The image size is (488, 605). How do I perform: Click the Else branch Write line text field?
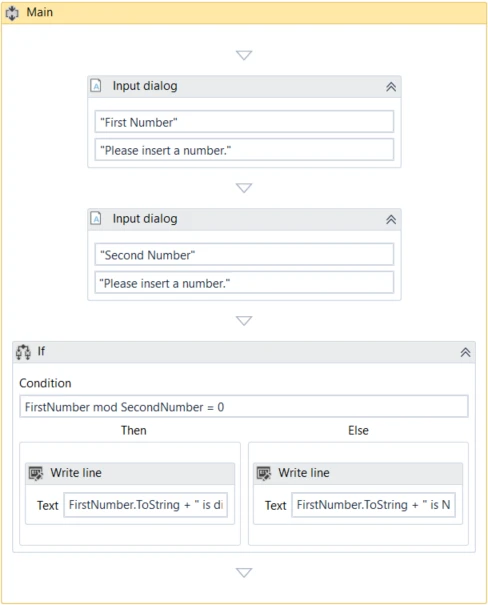point(373,505)
